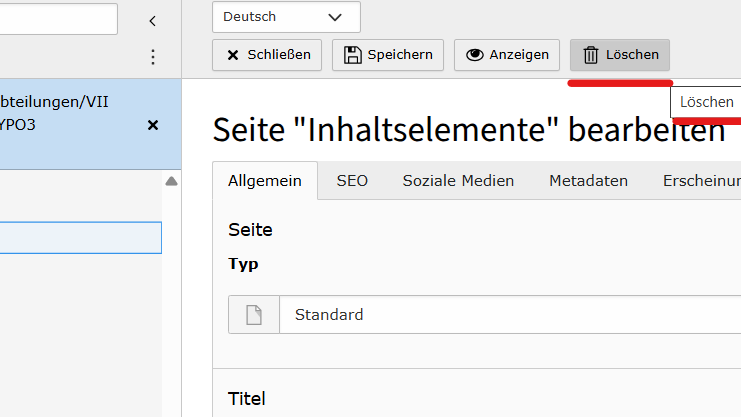Toggle page preview via Anzeigen eye icon

[474, 55]
